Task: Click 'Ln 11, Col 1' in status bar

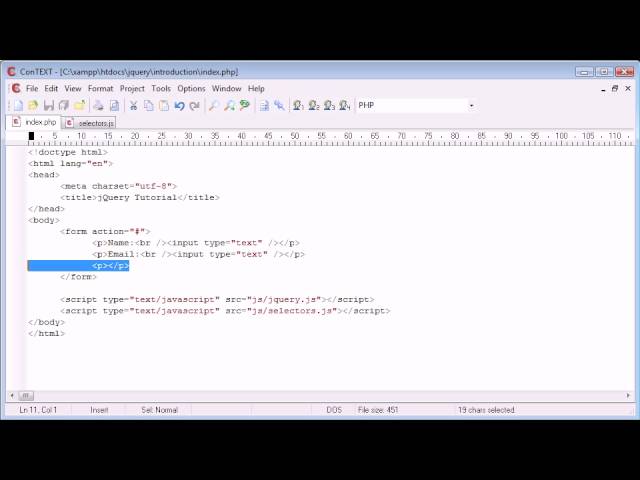Action: click(x=38, y=410)
